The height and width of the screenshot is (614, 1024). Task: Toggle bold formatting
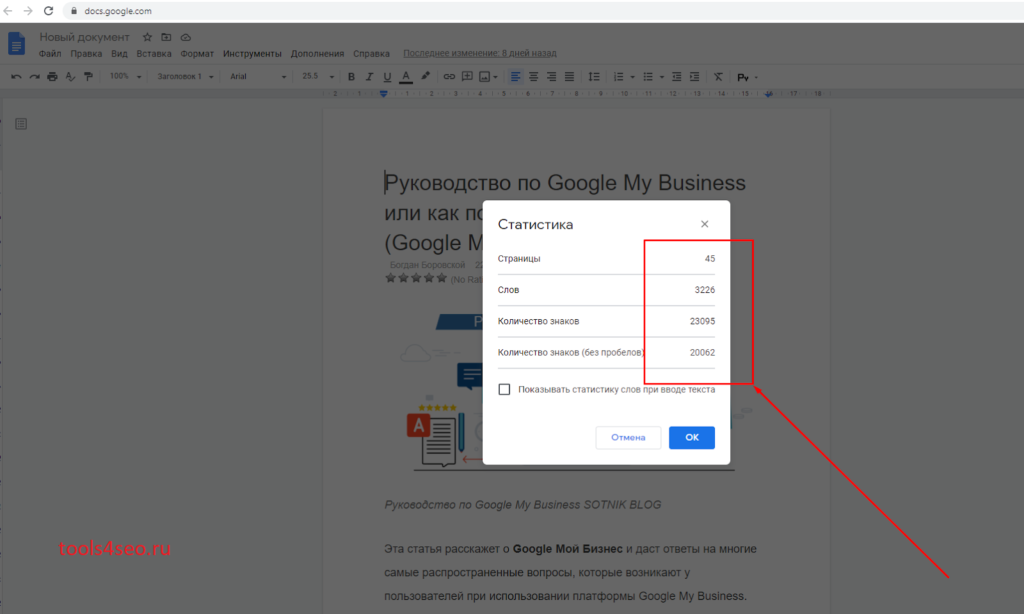pyautogui.click(x=351, y=76)
